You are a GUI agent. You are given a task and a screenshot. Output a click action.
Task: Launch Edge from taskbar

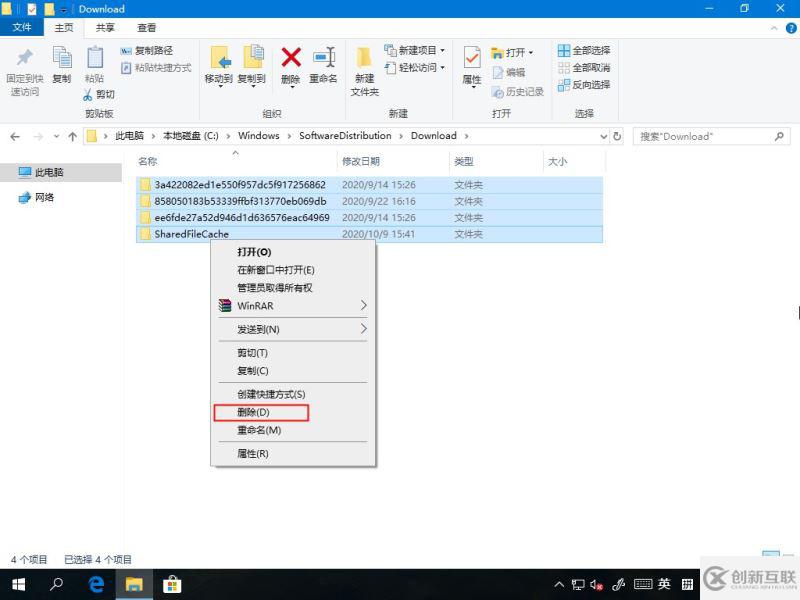coord(96,584)
